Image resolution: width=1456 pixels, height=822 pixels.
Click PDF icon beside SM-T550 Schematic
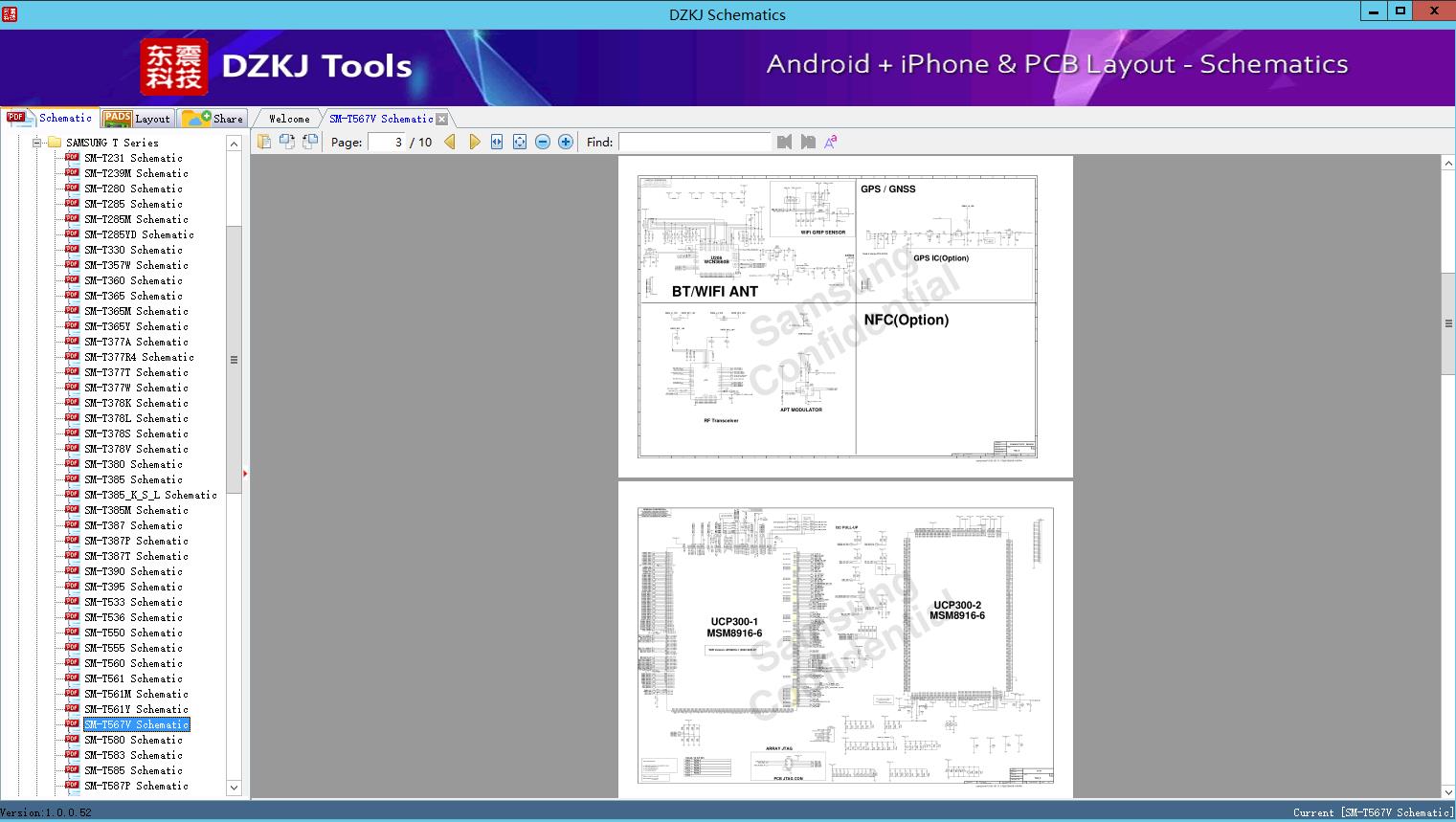pos(72,632)
